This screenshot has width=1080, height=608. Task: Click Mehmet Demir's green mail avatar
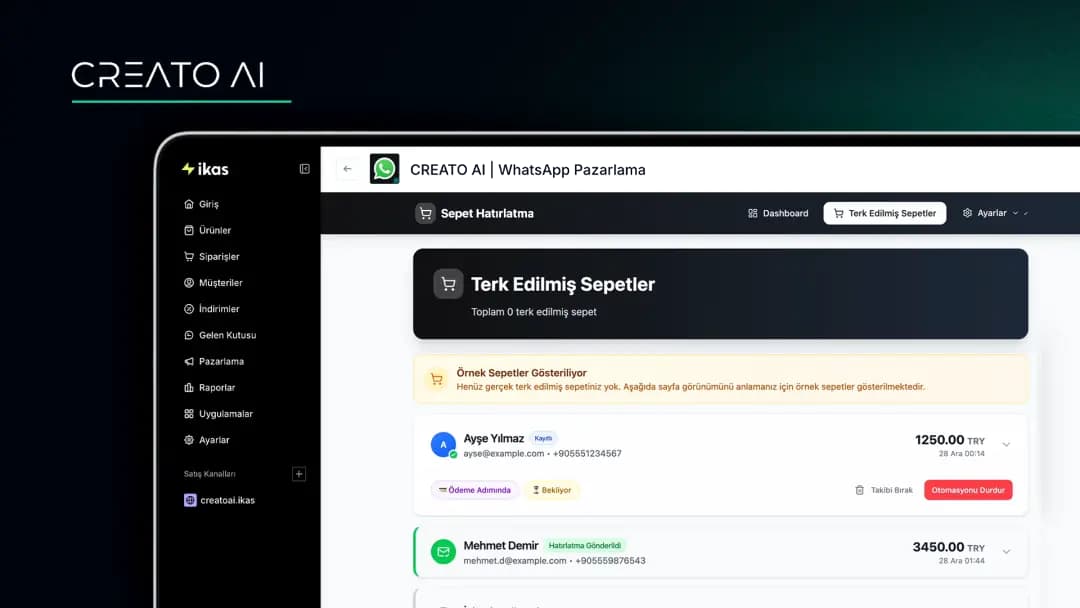[x=443, y=552]
